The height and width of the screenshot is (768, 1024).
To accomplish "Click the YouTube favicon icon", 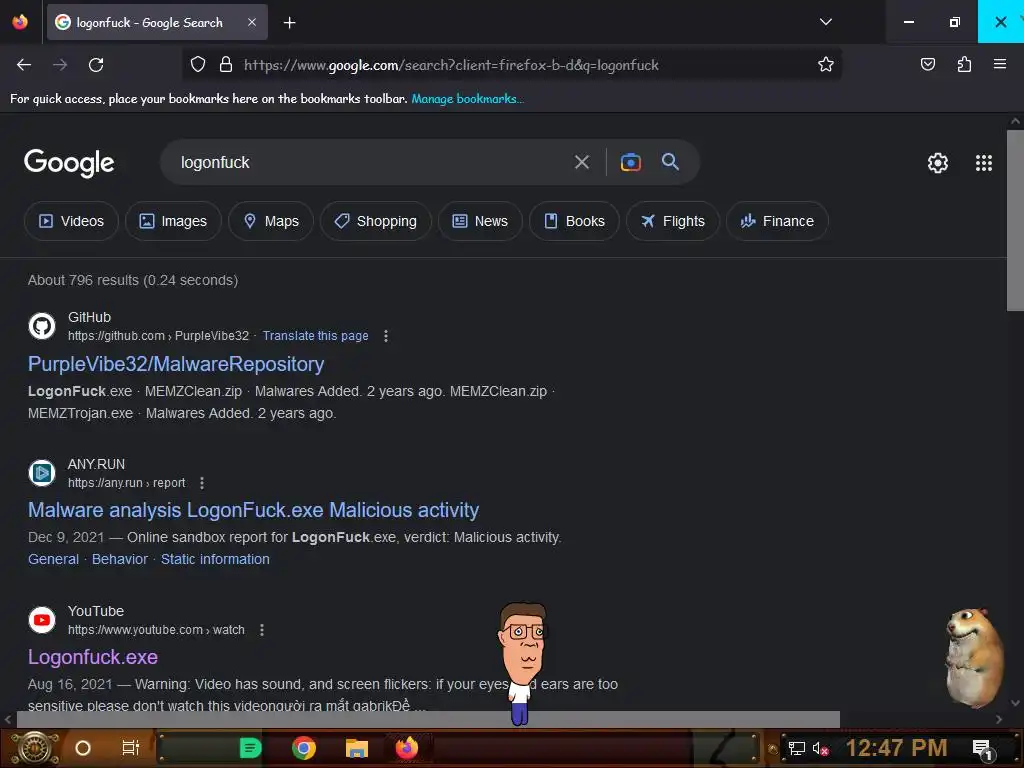I will coord(42,620).
